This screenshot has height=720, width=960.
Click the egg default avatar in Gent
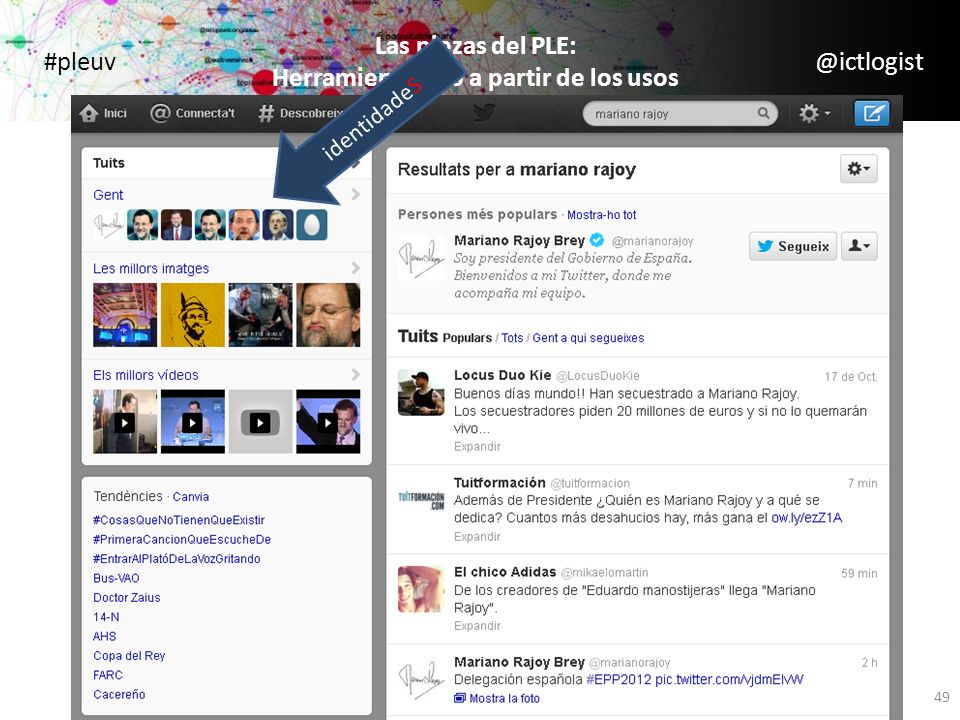tap(312, 225)
